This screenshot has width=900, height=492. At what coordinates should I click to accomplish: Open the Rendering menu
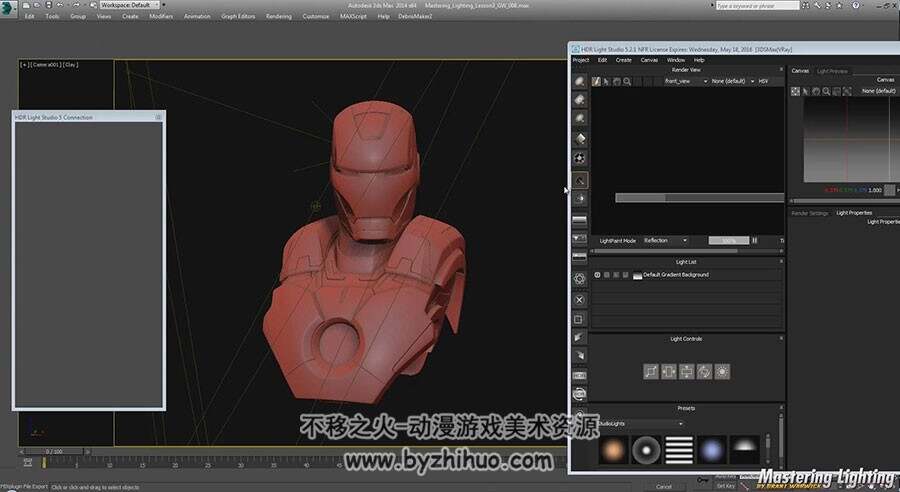(279, 16)
